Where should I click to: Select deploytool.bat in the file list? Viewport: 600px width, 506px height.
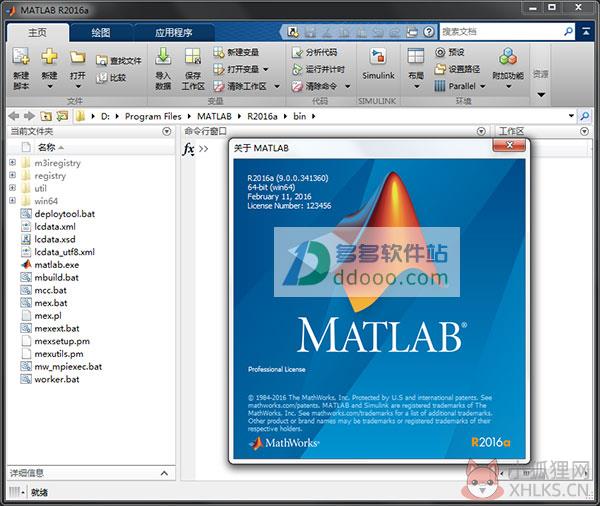[64, 214]
